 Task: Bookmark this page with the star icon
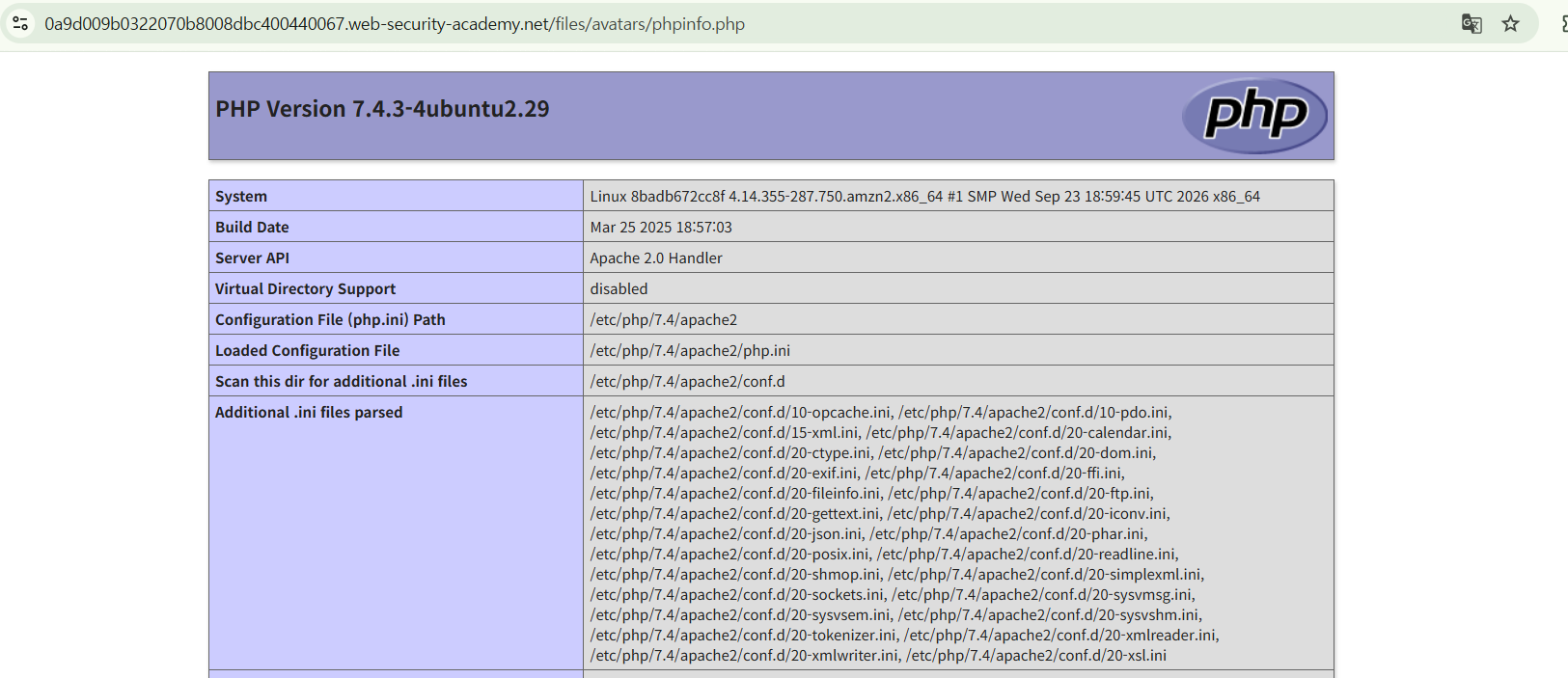tap(1511, 24)
